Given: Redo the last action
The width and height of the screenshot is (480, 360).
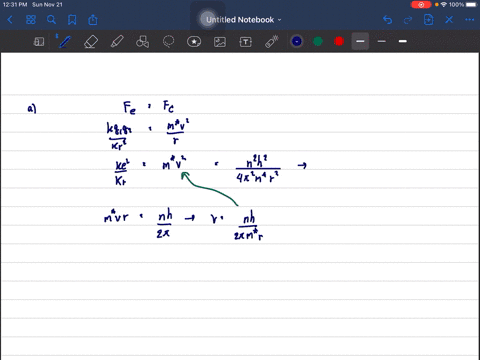Looking at the screenshot, I should 408,20.
